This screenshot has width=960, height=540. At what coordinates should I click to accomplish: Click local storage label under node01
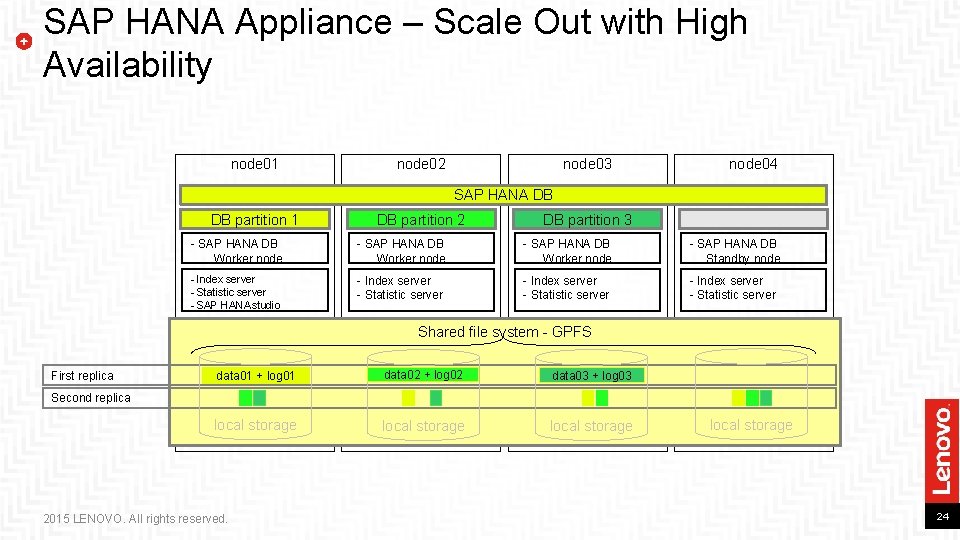click(255, 425)
